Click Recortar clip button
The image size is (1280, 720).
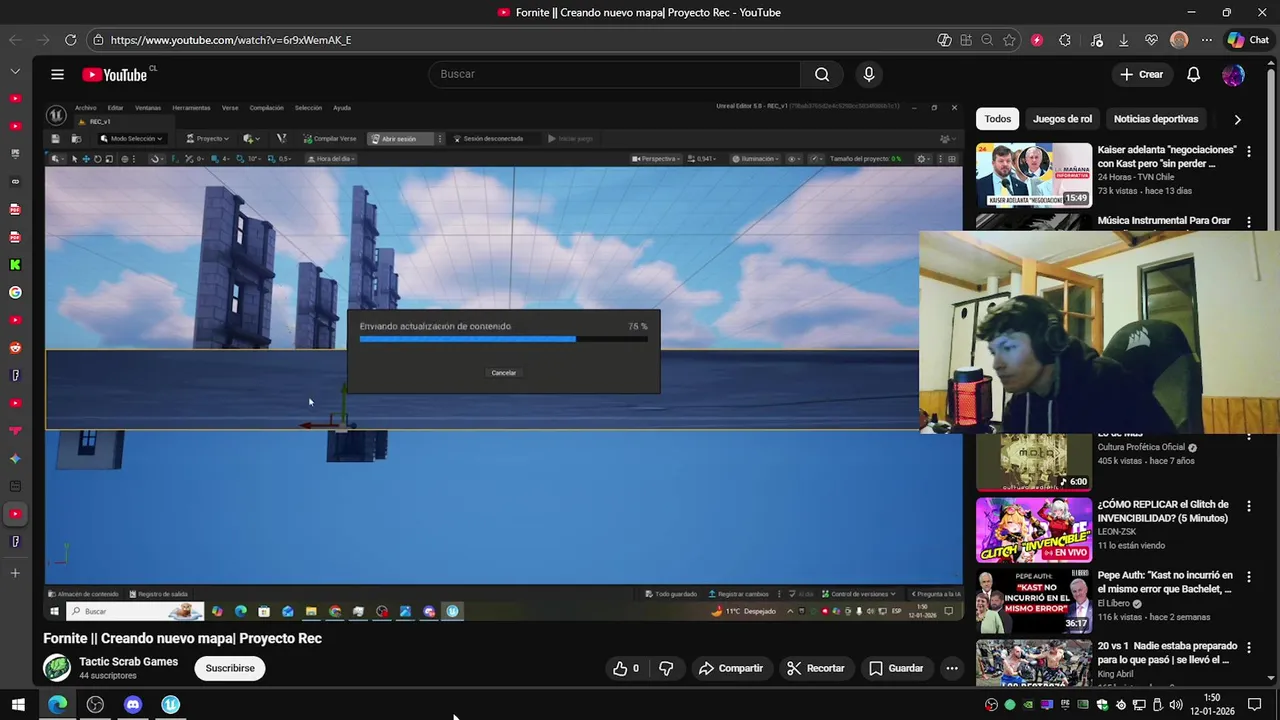[816, 668]
